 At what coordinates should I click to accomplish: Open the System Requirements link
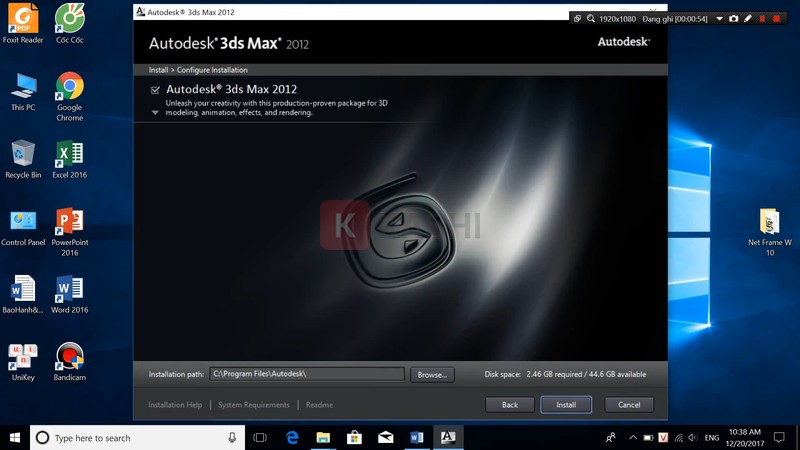254,405
